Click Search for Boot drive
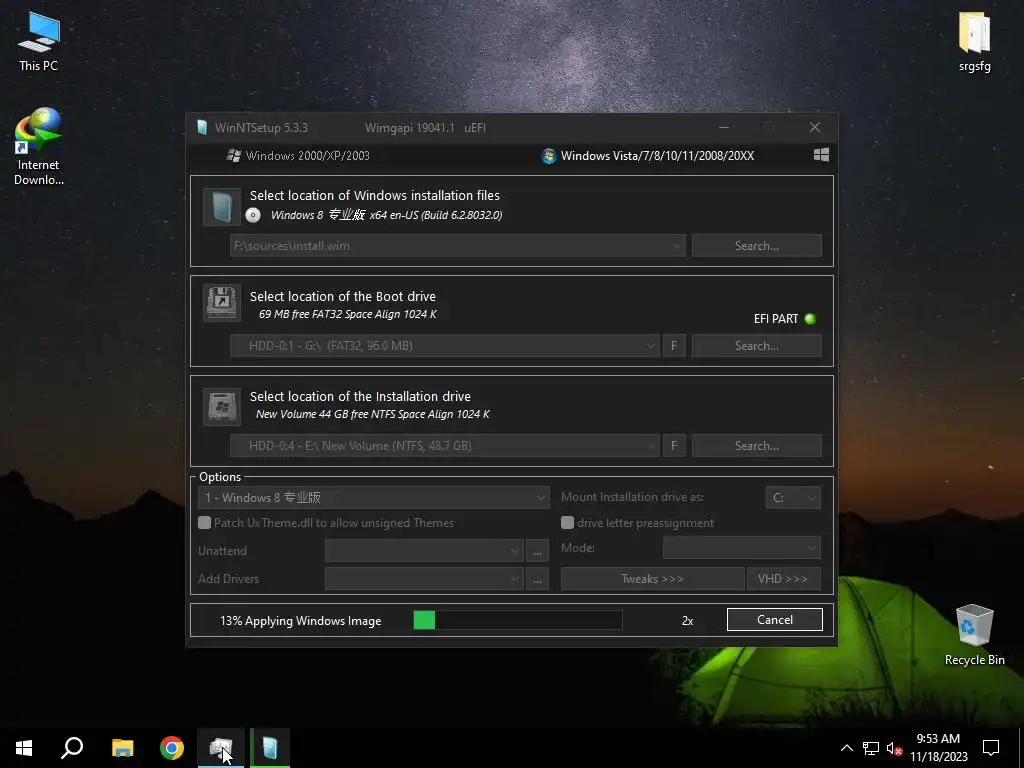The image size is (1024, 768). (x=757, y=346)
